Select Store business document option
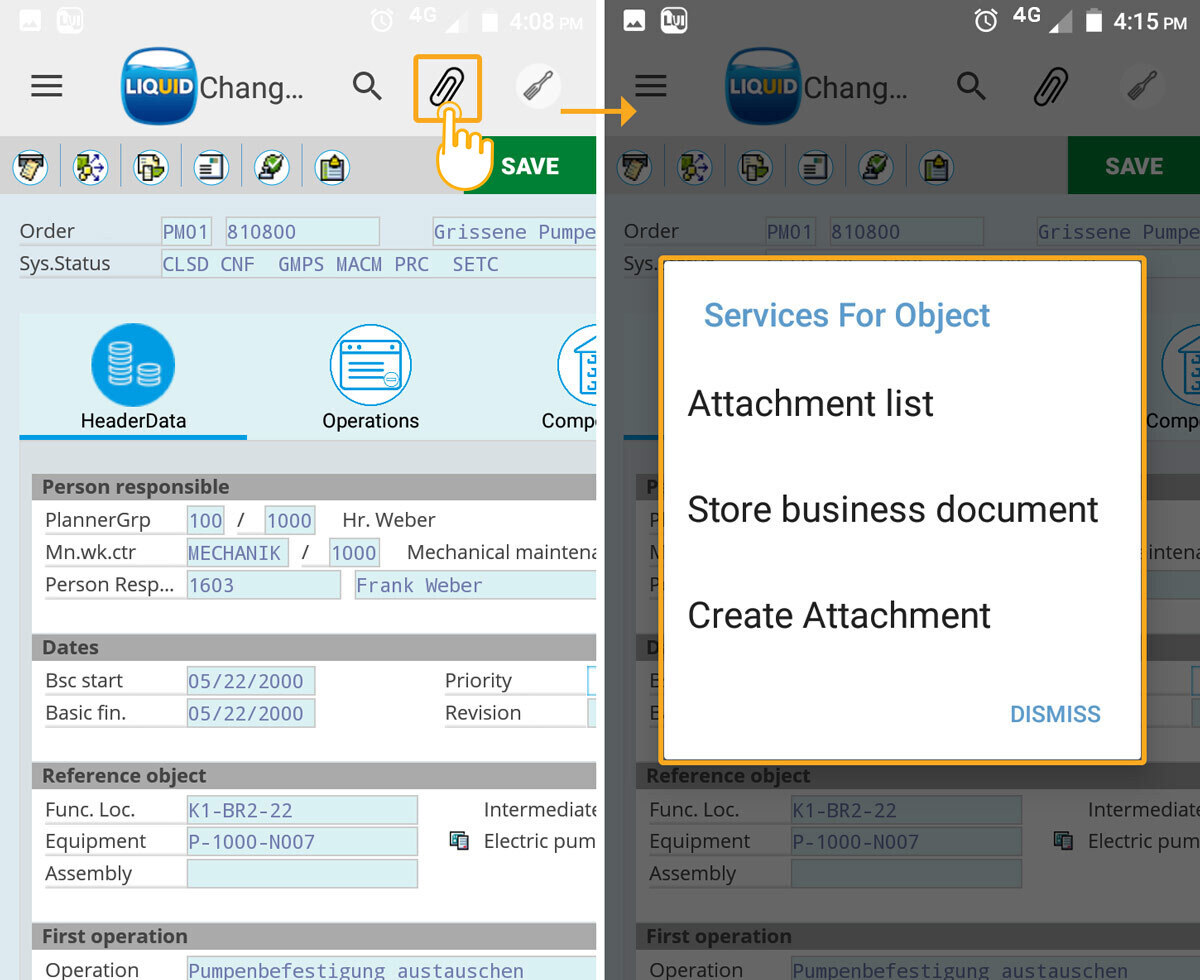The width and height of the screenshot is (1200, 980). (x=892, y=510)
